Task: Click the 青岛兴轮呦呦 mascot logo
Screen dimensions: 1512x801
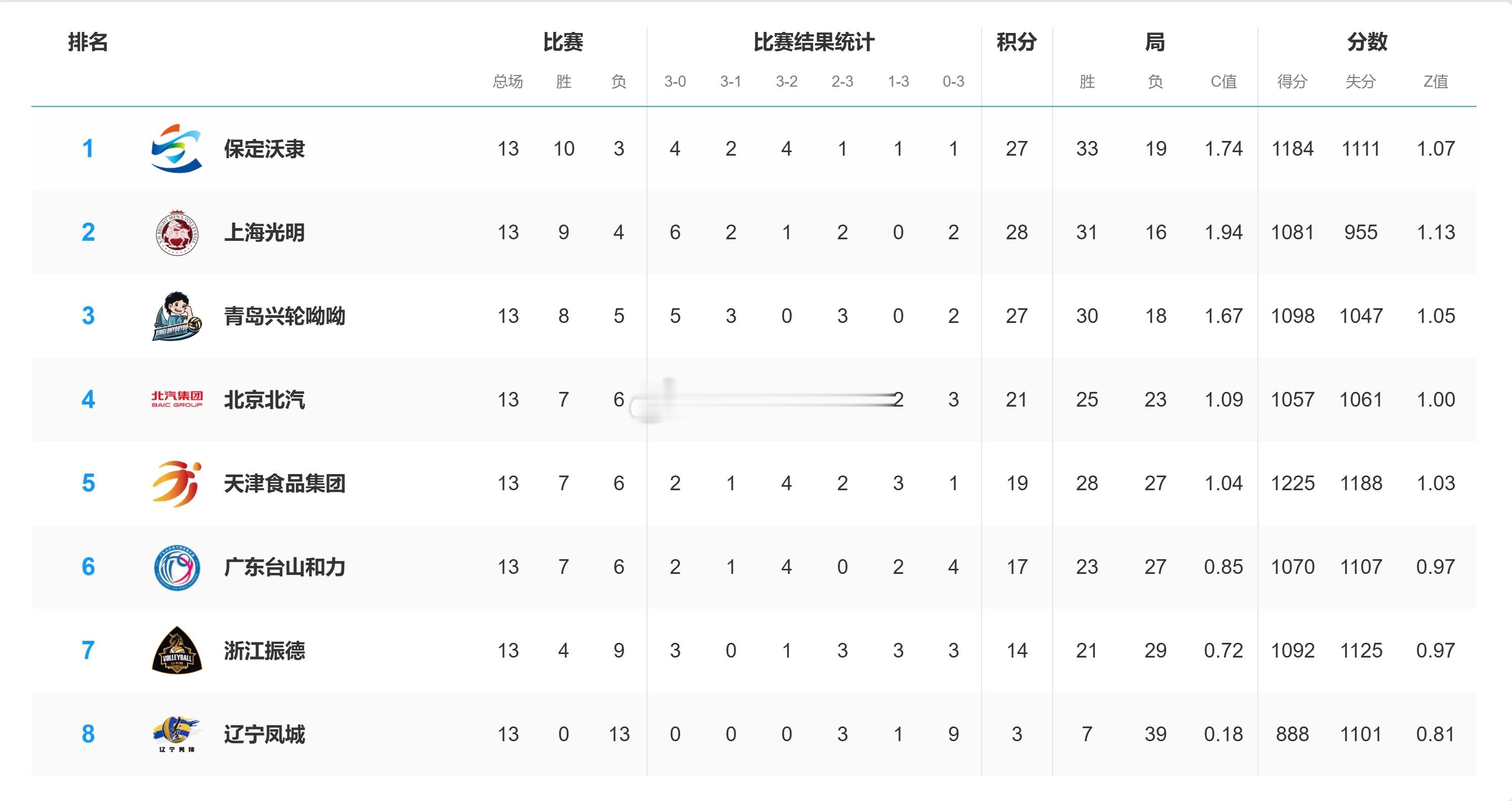Action: 177,316
